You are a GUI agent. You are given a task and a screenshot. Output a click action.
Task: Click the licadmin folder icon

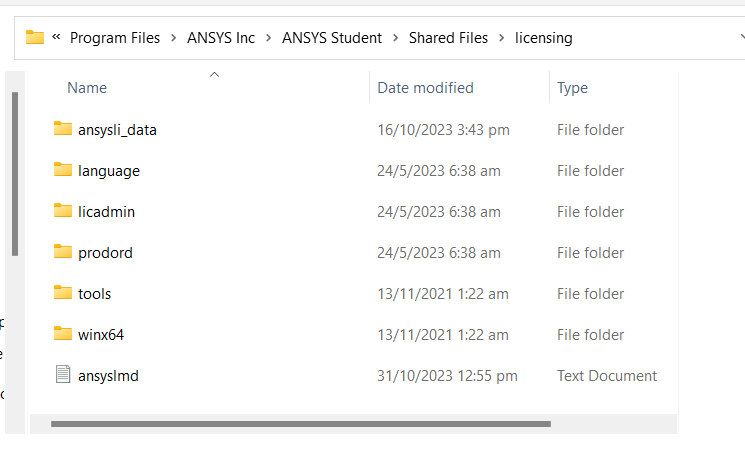pos(63,211)
